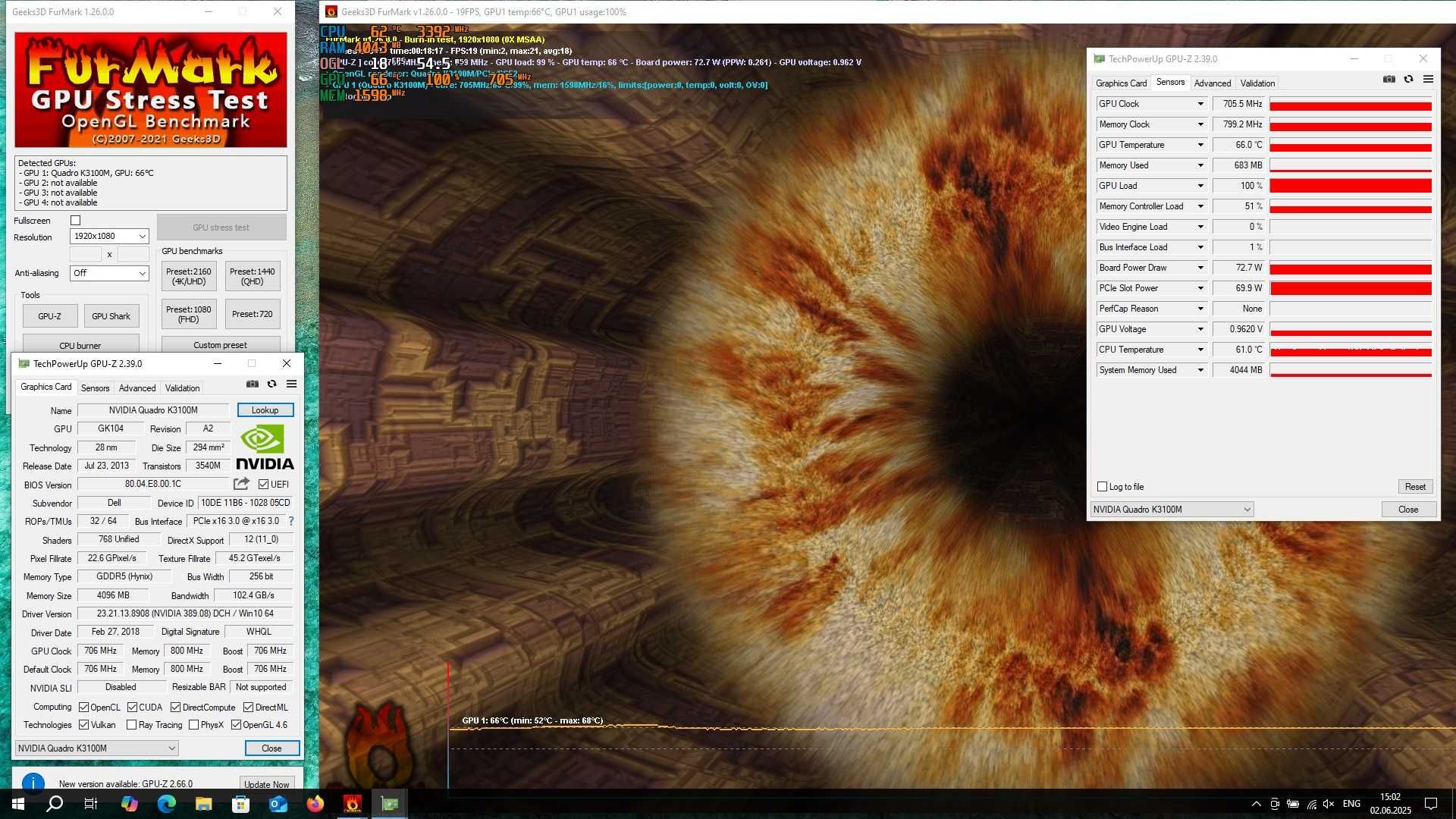Click the NVIDIA logo in GPU-Z

265,447
